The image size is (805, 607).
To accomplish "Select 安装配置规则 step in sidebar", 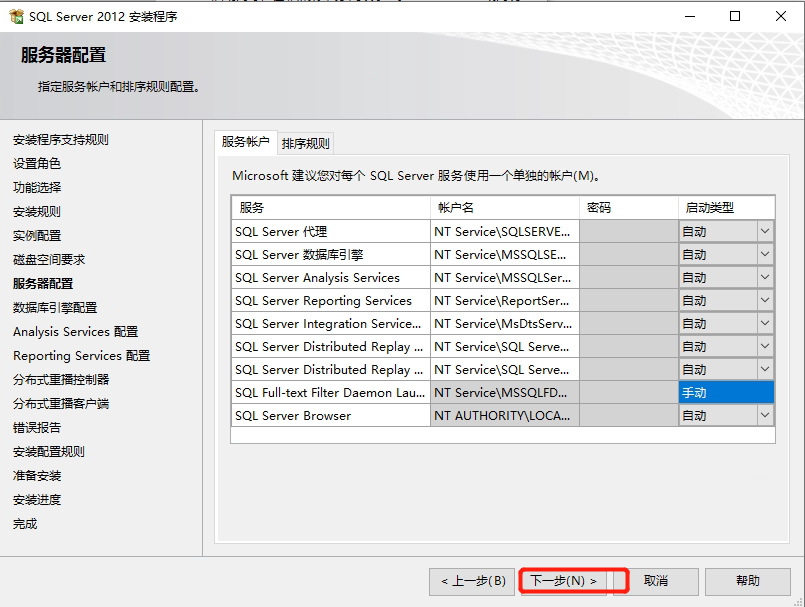I will 49,452.
